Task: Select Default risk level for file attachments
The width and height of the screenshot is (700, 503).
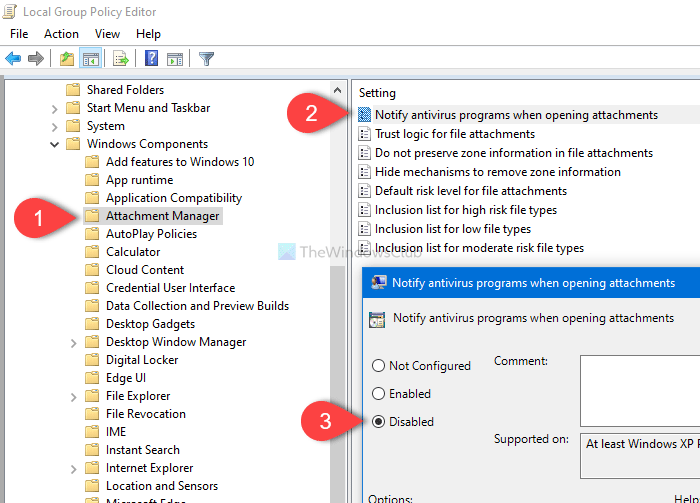Action: coord(471,191)
